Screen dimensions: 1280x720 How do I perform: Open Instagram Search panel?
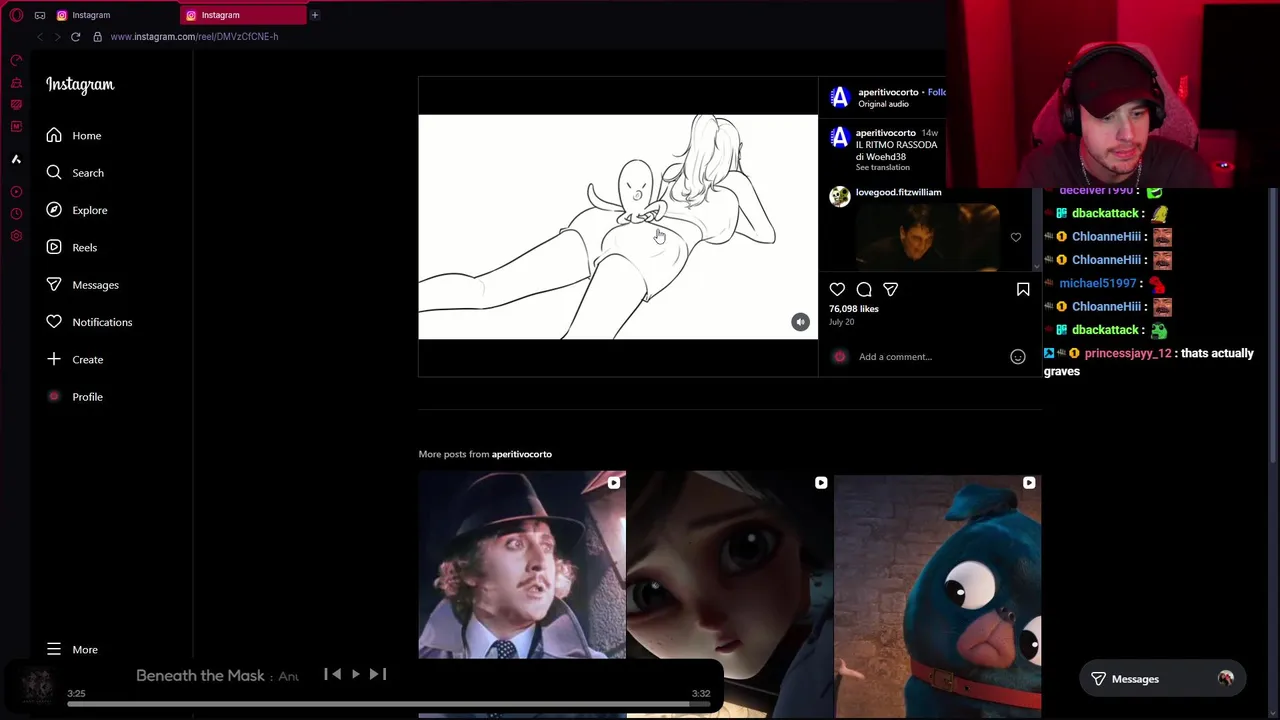[75, 173]
